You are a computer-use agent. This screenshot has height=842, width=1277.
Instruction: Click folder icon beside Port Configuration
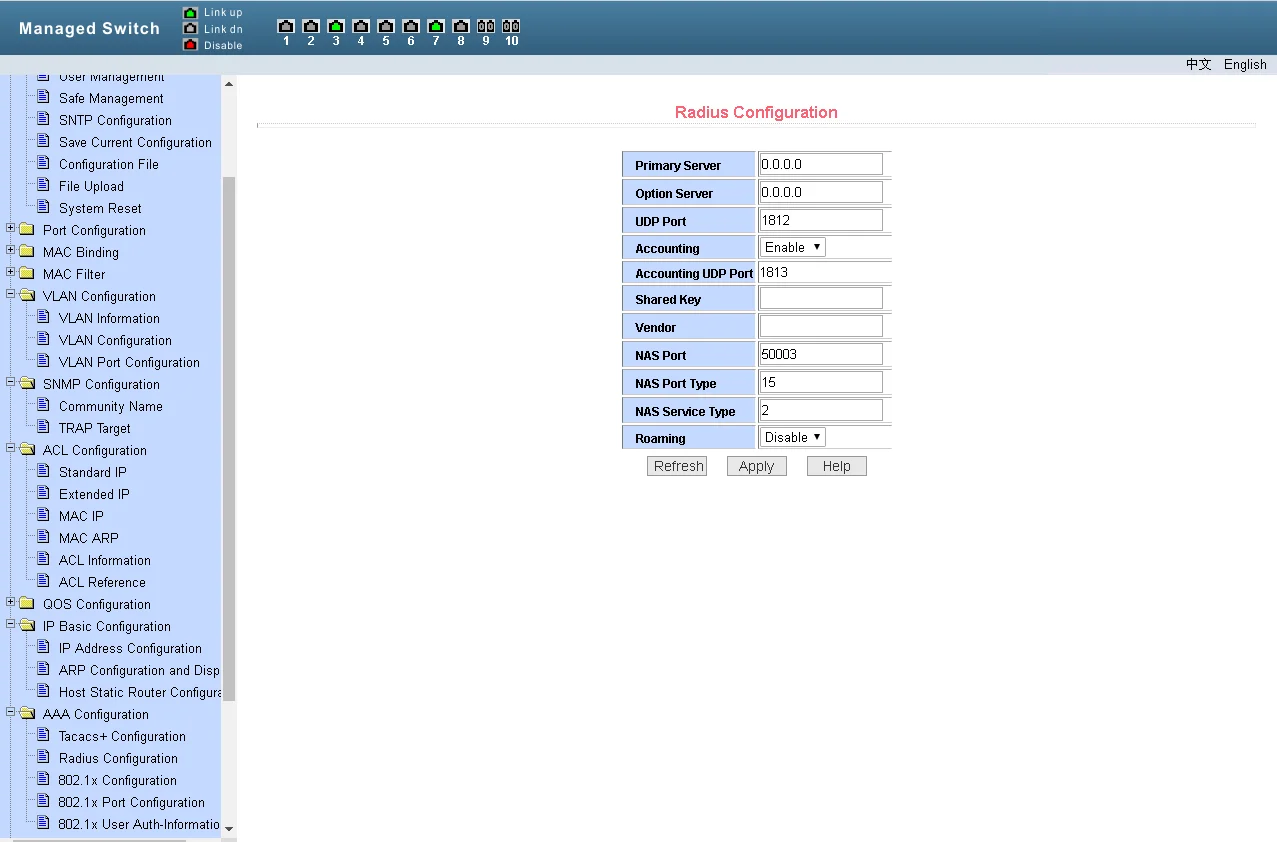(27, 230)
